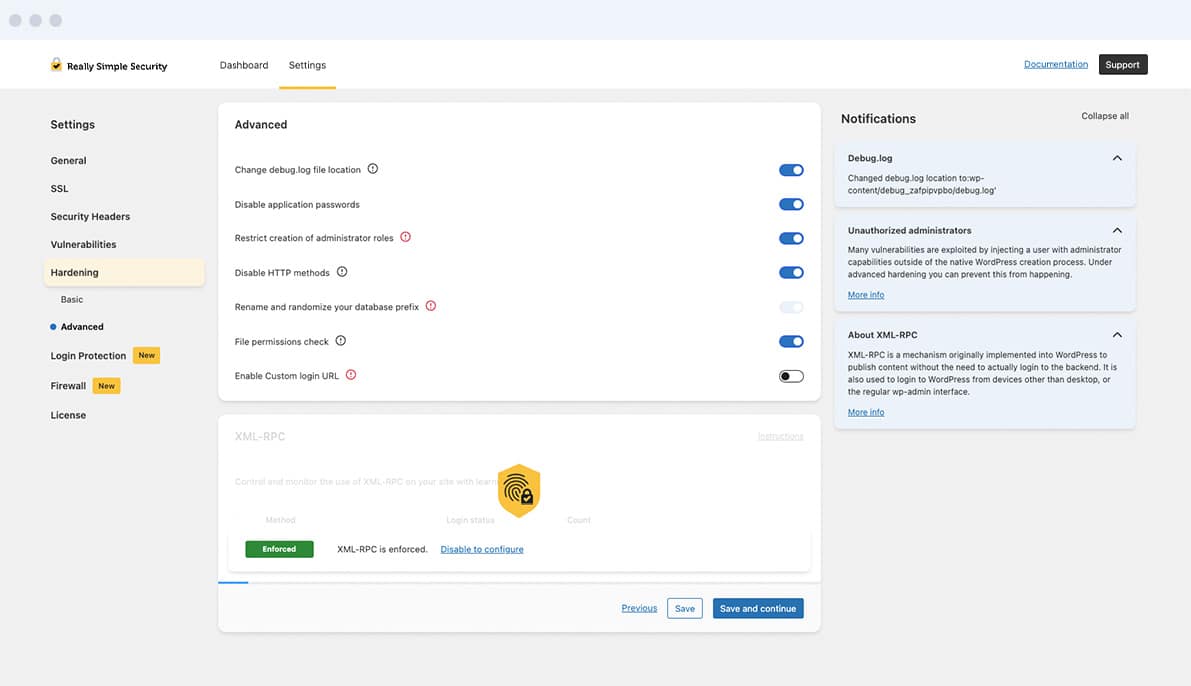1191x686 pixels.
Task: Enable the Custom login URL toggle
Action: coord(791,376)
